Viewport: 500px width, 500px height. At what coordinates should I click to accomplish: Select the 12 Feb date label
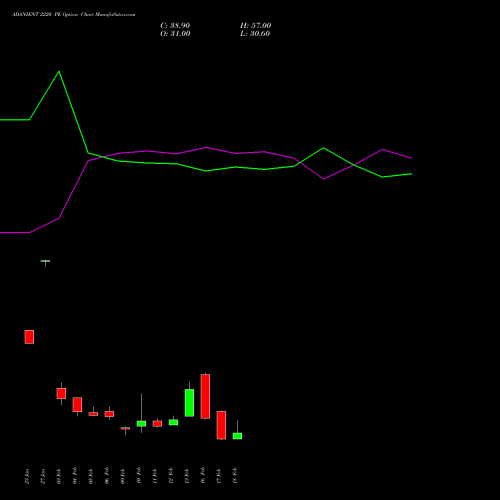pos(171,475)
